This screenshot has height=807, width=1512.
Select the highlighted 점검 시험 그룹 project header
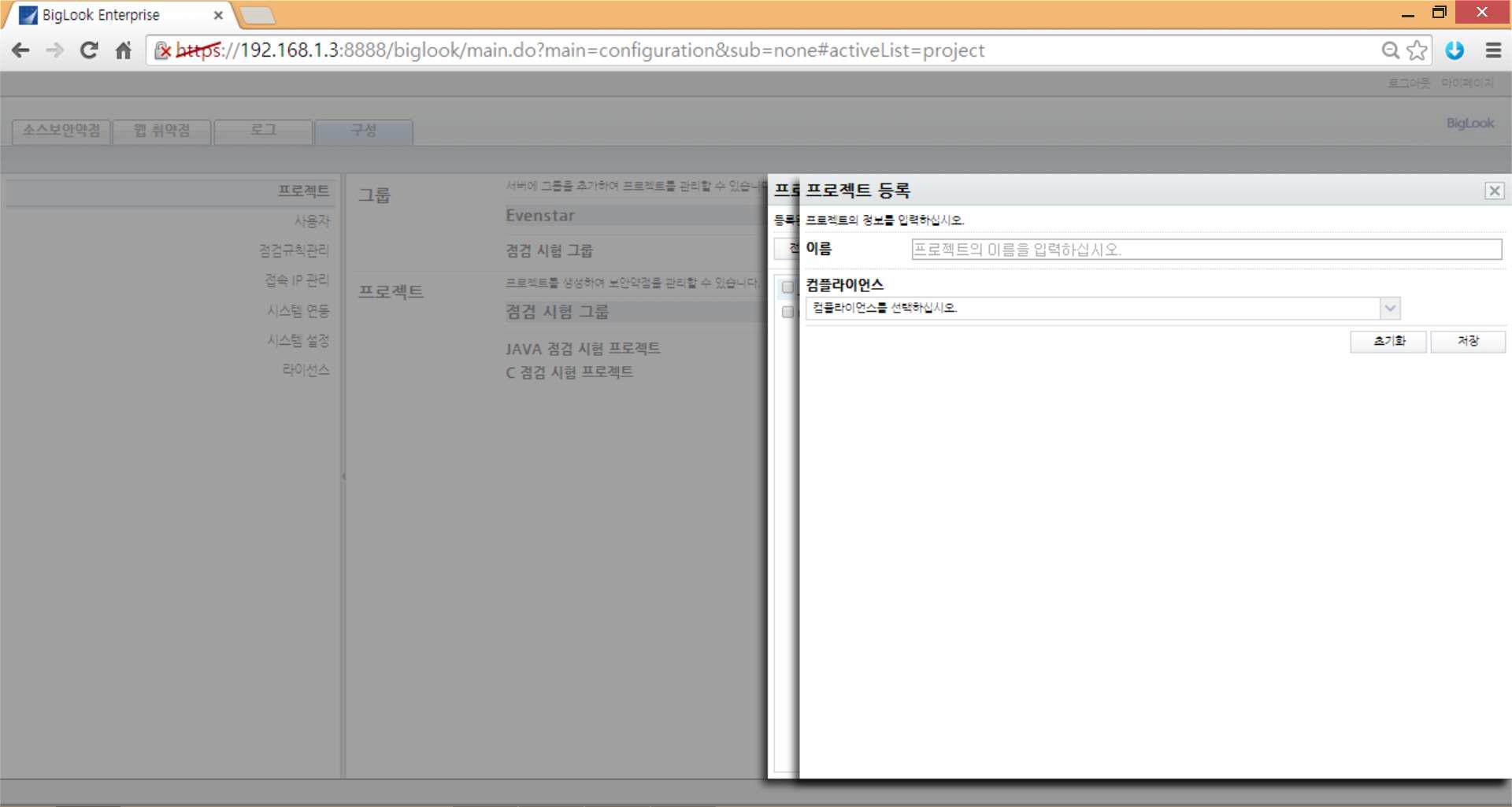point(636,312)
